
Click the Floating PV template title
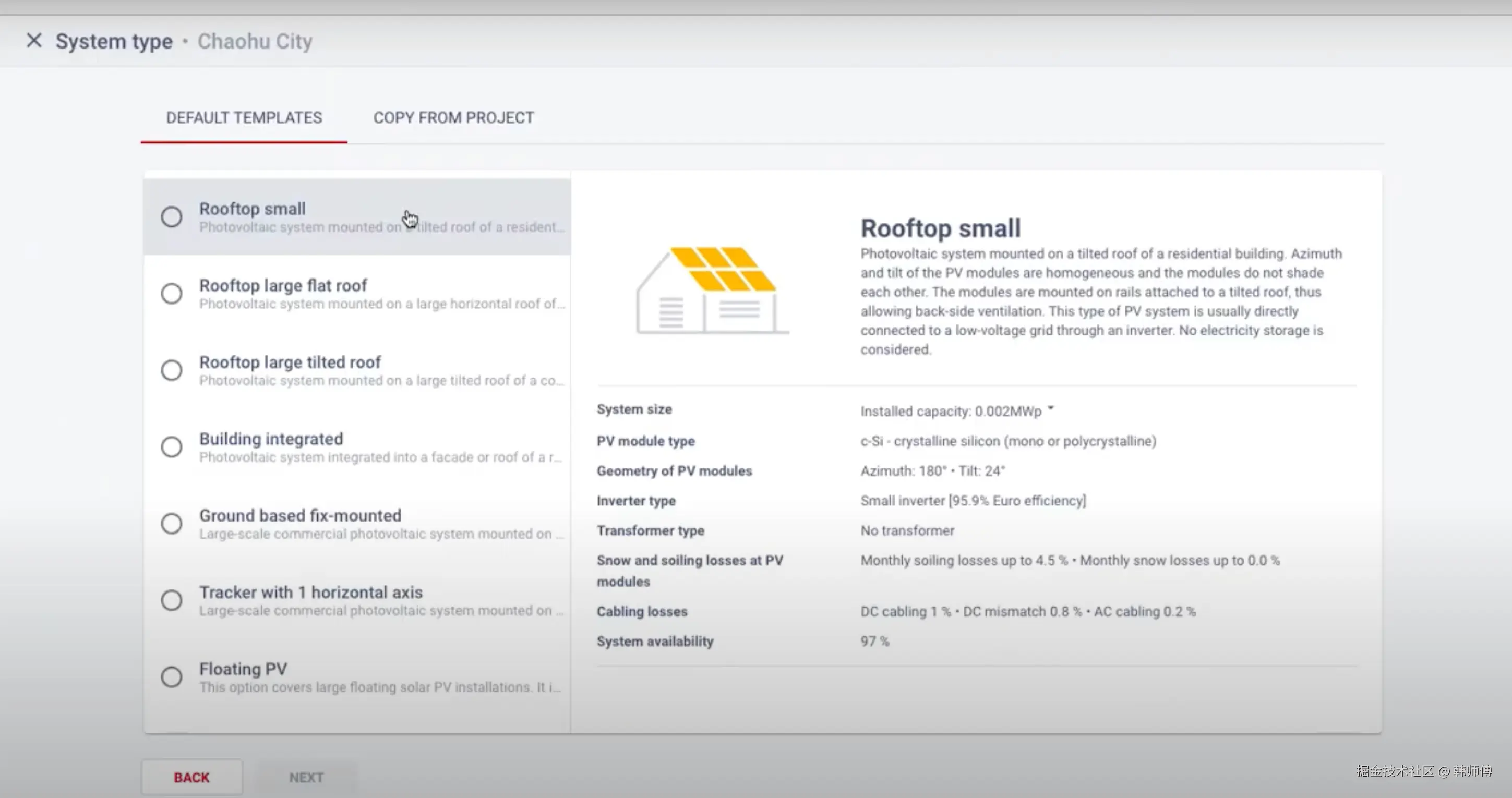coord(243,669)
